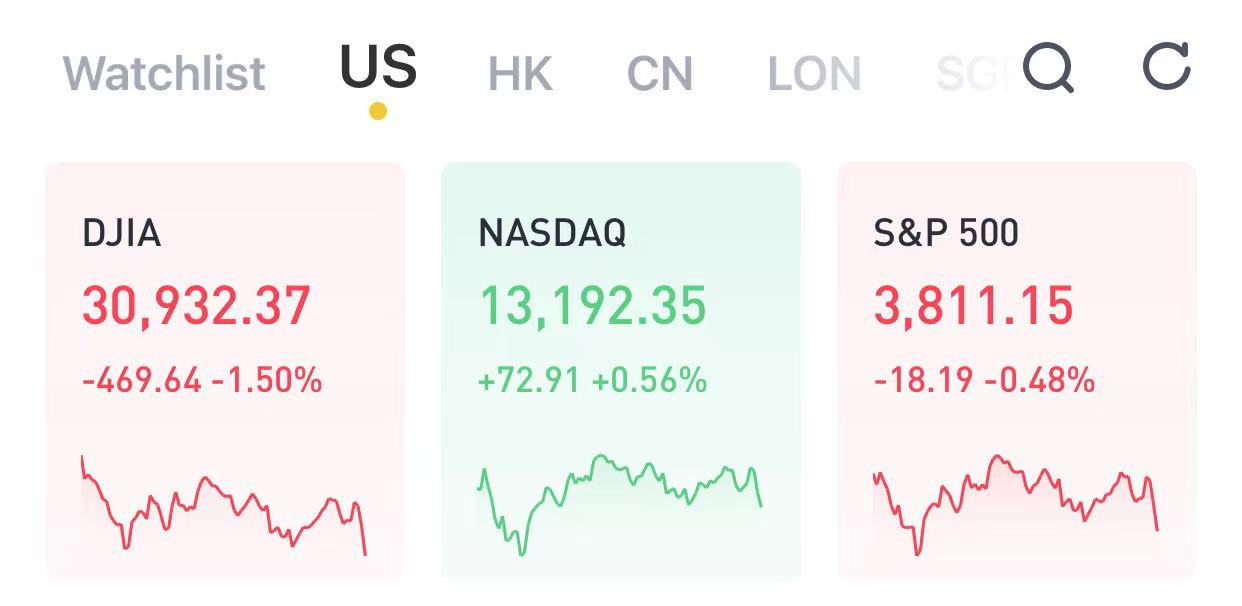Tap NASDAQ value 13,192.35
The width and height of the screenshot is (1242, 606).
(x=592, y=306)
